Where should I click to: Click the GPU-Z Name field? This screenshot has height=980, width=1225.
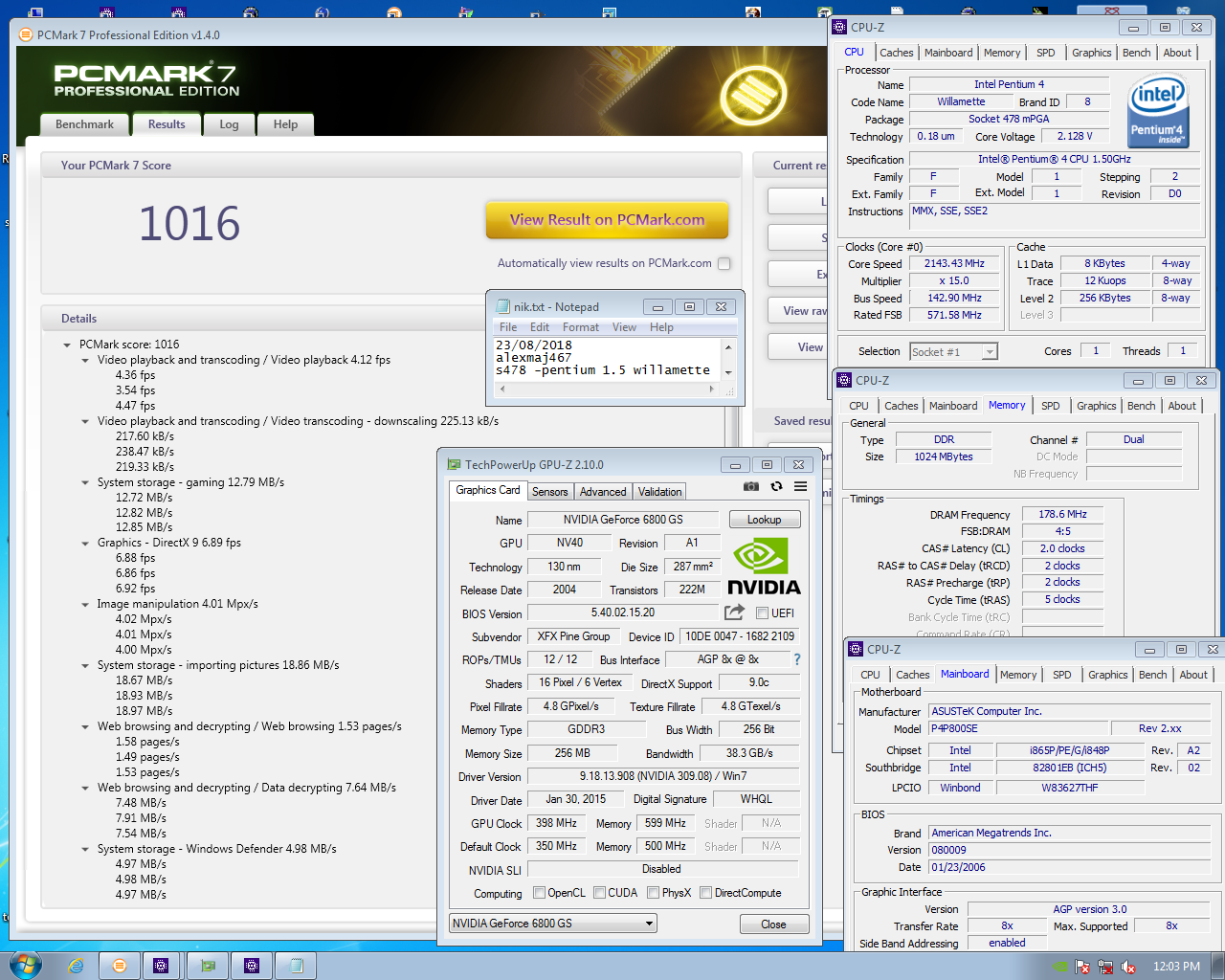tap(623, 520)
